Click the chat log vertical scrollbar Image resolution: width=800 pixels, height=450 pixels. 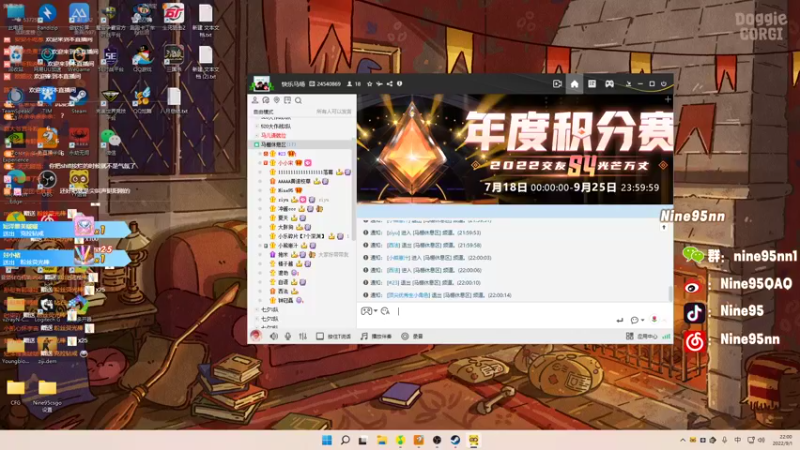670,293
